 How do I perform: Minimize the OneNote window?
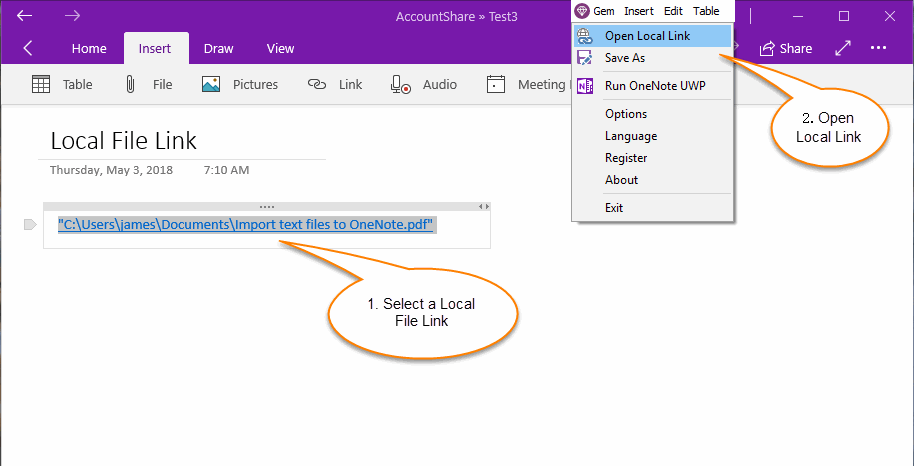tap(797, 16)
